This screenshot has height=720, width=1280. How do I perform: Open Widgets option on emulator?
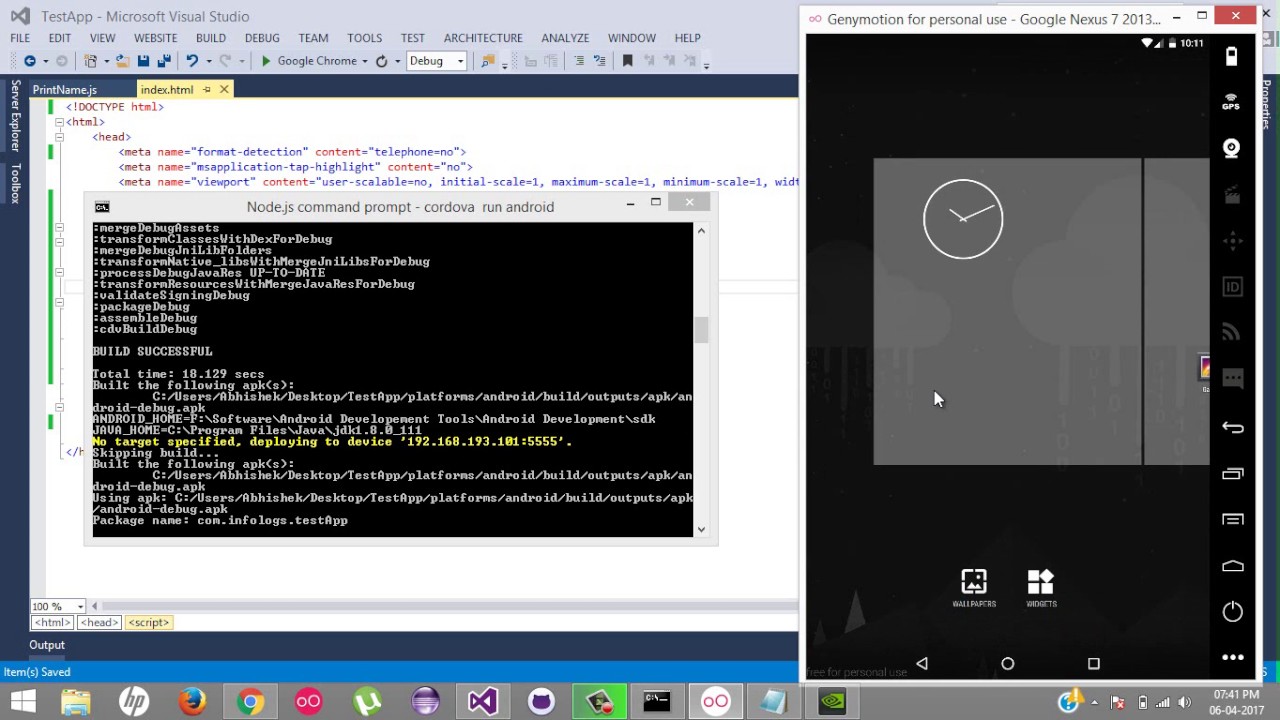click(x=1041, y=588)
